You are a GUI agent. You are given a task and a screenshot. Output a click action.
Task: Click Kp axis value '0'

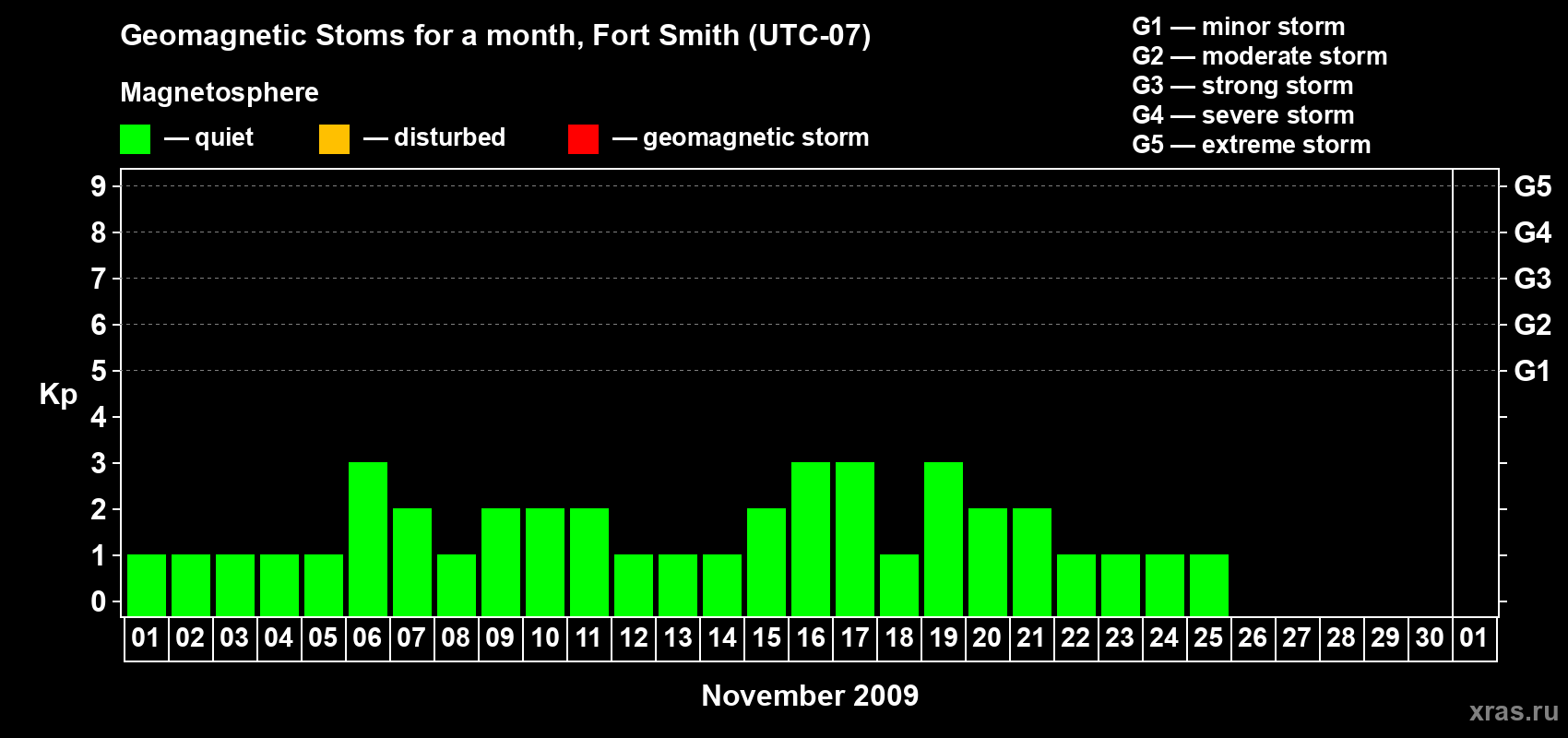(x=99, y=601)
